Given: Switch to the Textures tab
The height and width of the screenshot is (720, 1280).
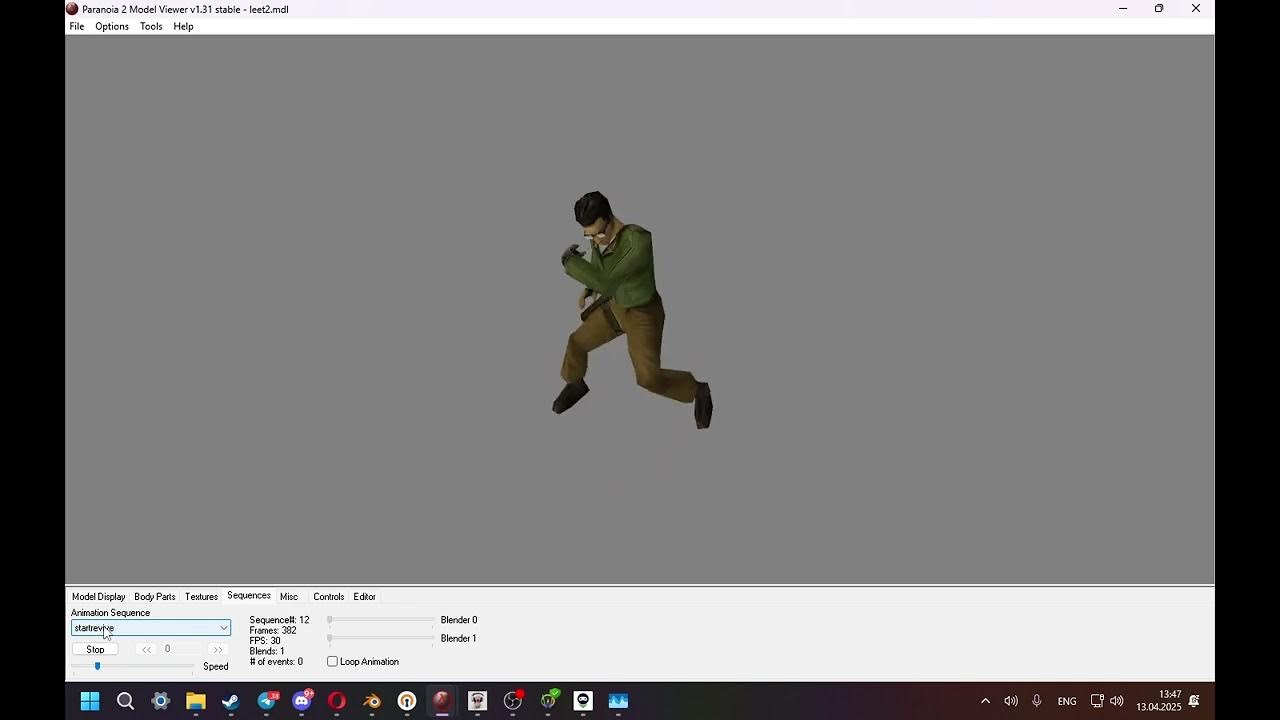Looking at the screenshot, I should (201, 597).
